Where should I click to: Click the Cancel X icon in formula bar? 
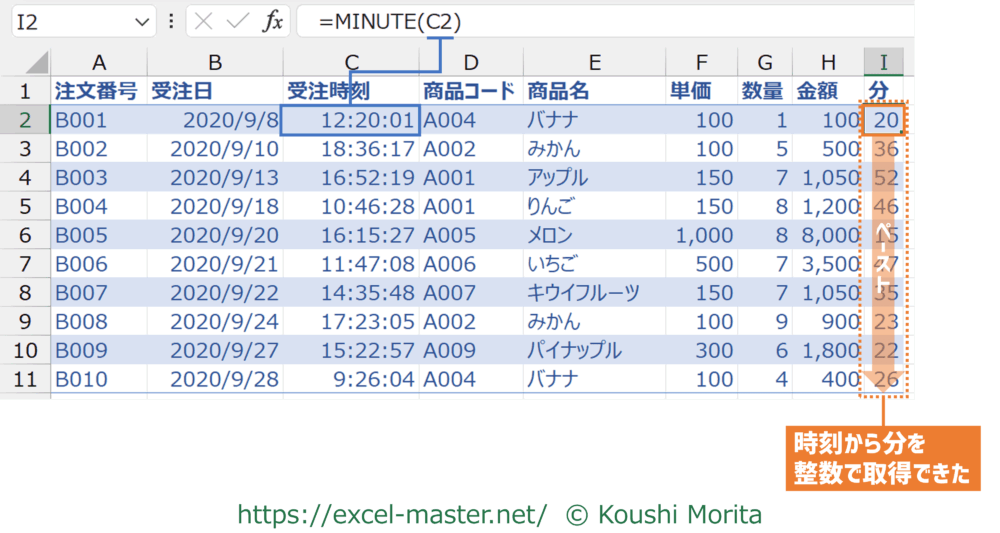point(204,22)
